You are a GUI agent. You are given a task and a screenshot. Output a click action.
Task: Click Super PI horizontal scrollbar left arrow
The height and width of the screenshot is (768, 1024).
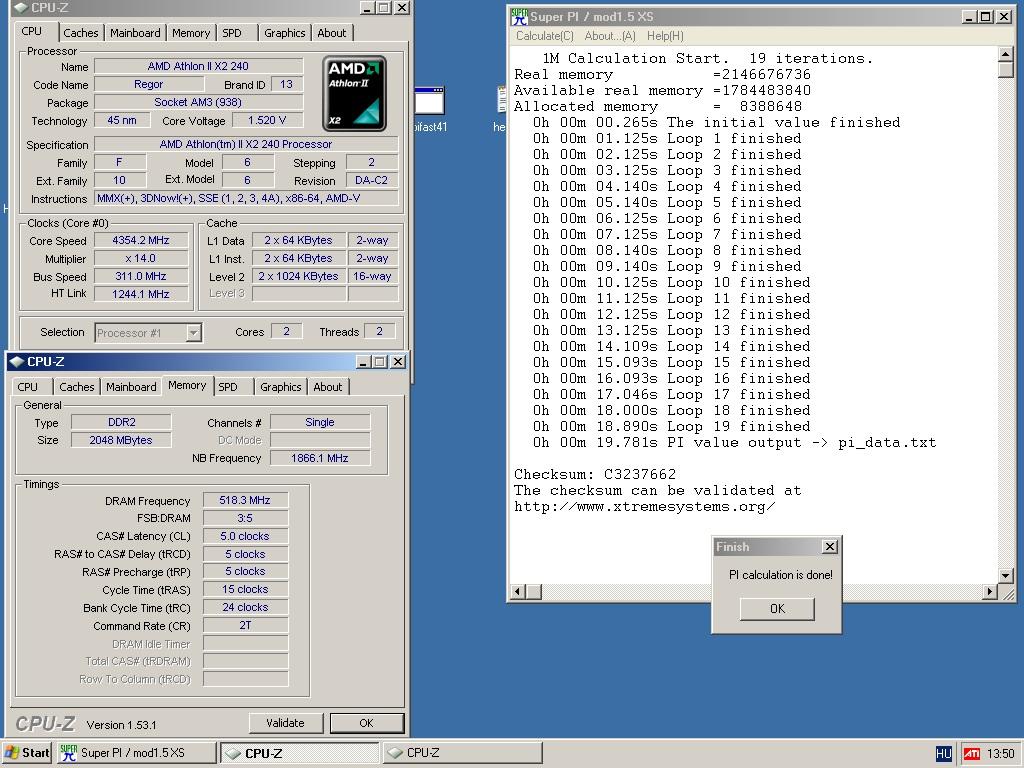point(519,592)
